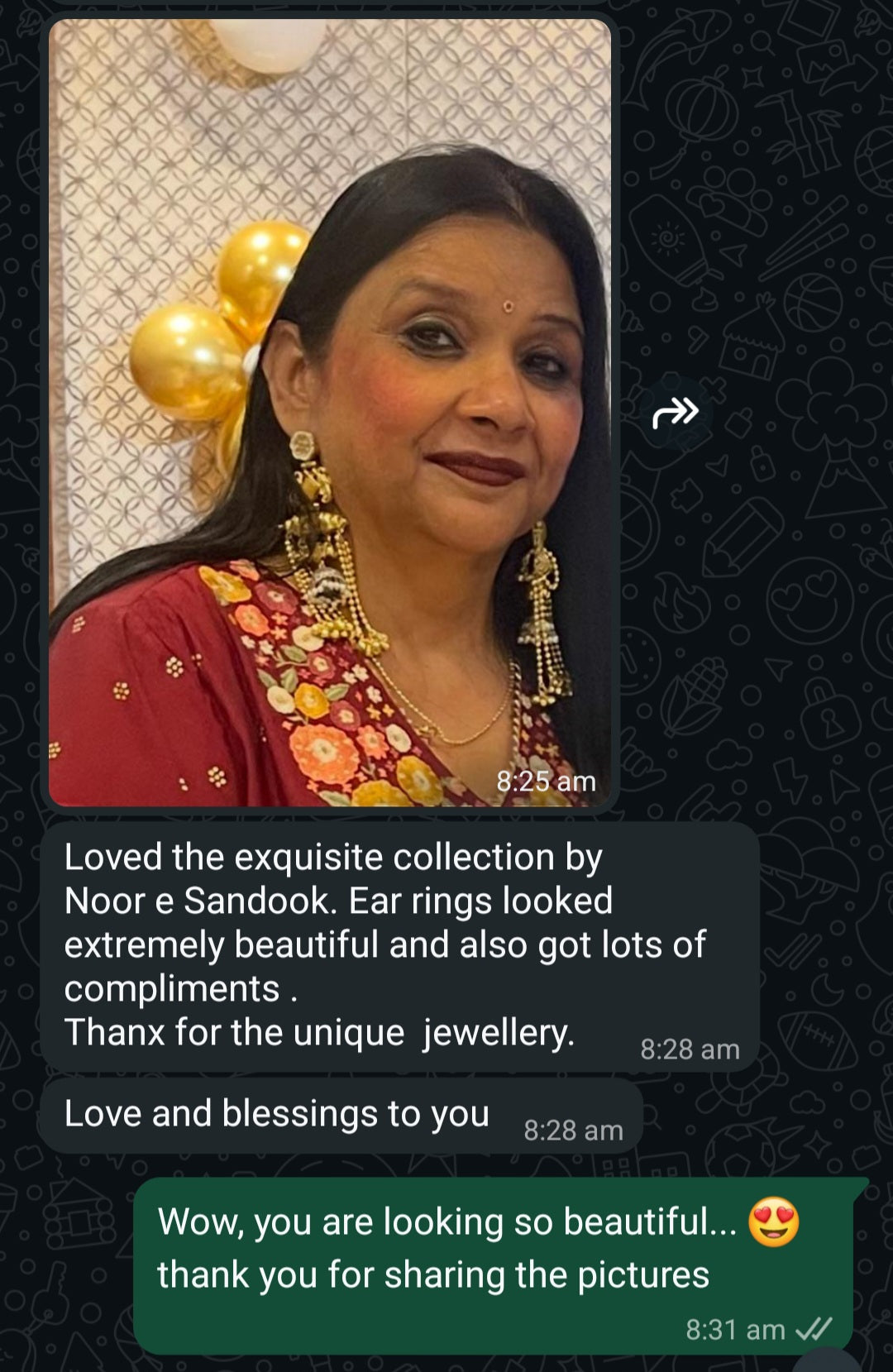Tap the 8:28 am time beside 'jewellery' message

(x=690, y=1049)
